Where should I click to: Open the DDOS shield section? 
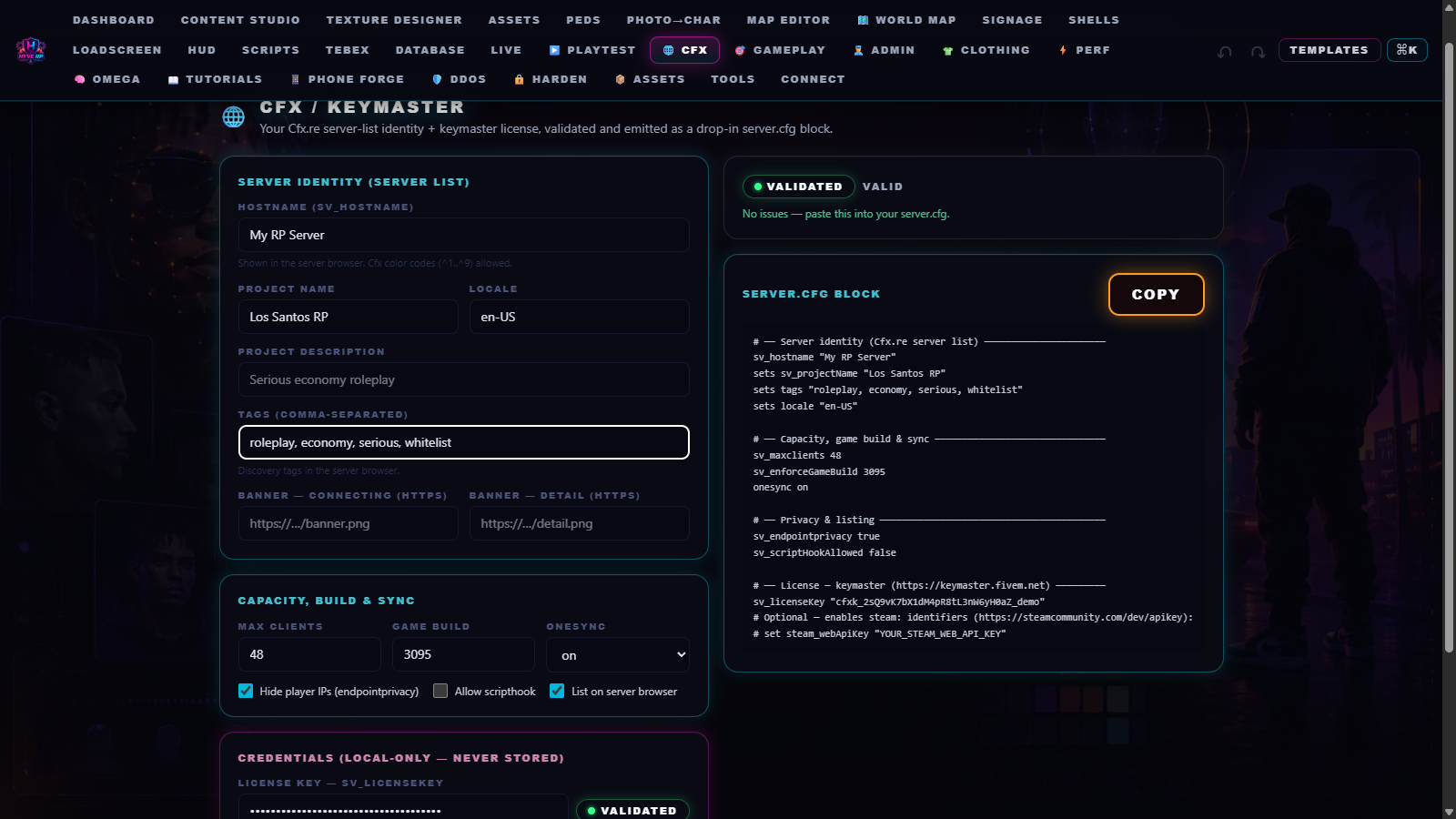pyautogui.click(x=459, y=79)
